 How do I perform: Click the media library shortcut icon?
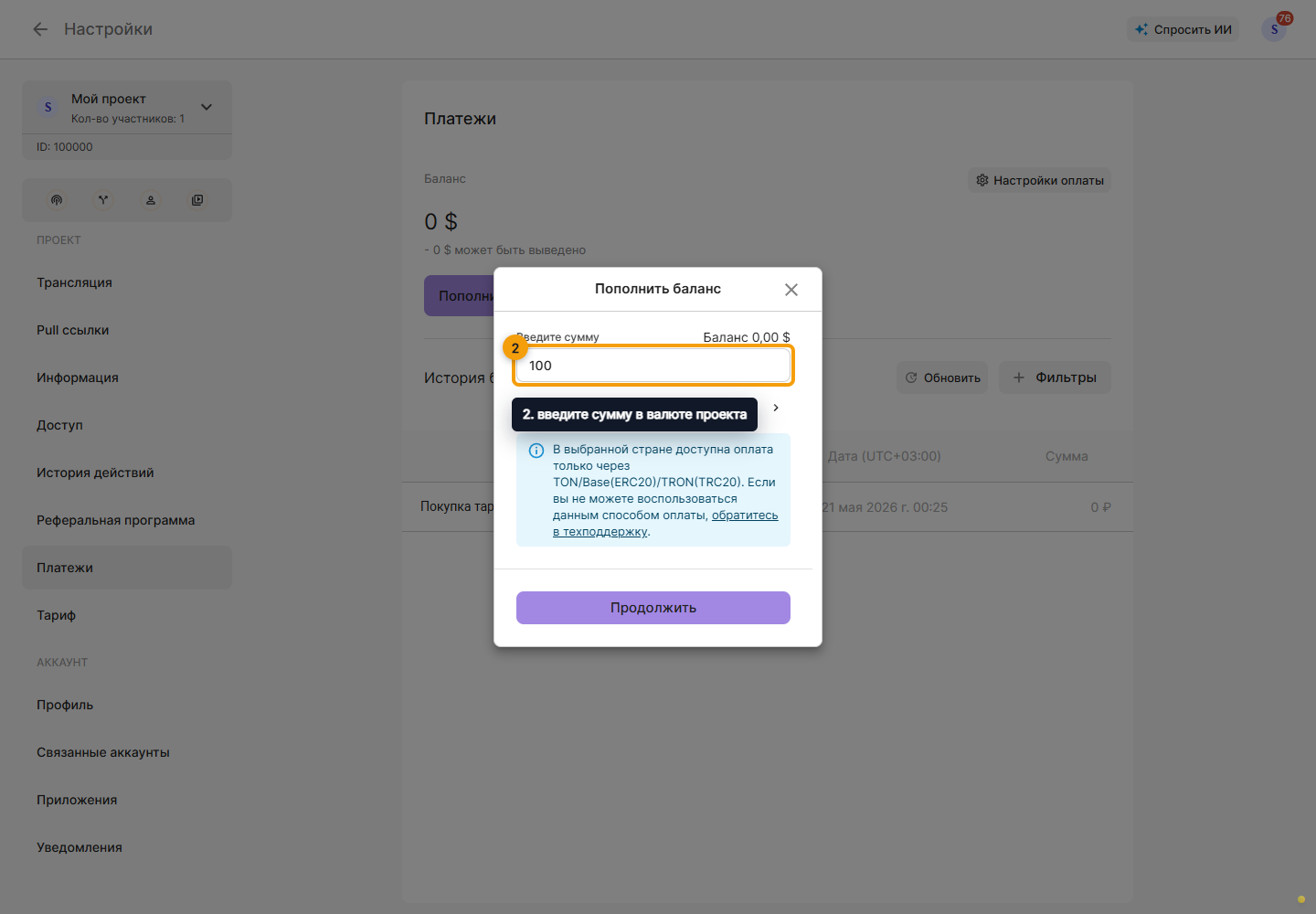click(x=197, y=200)
